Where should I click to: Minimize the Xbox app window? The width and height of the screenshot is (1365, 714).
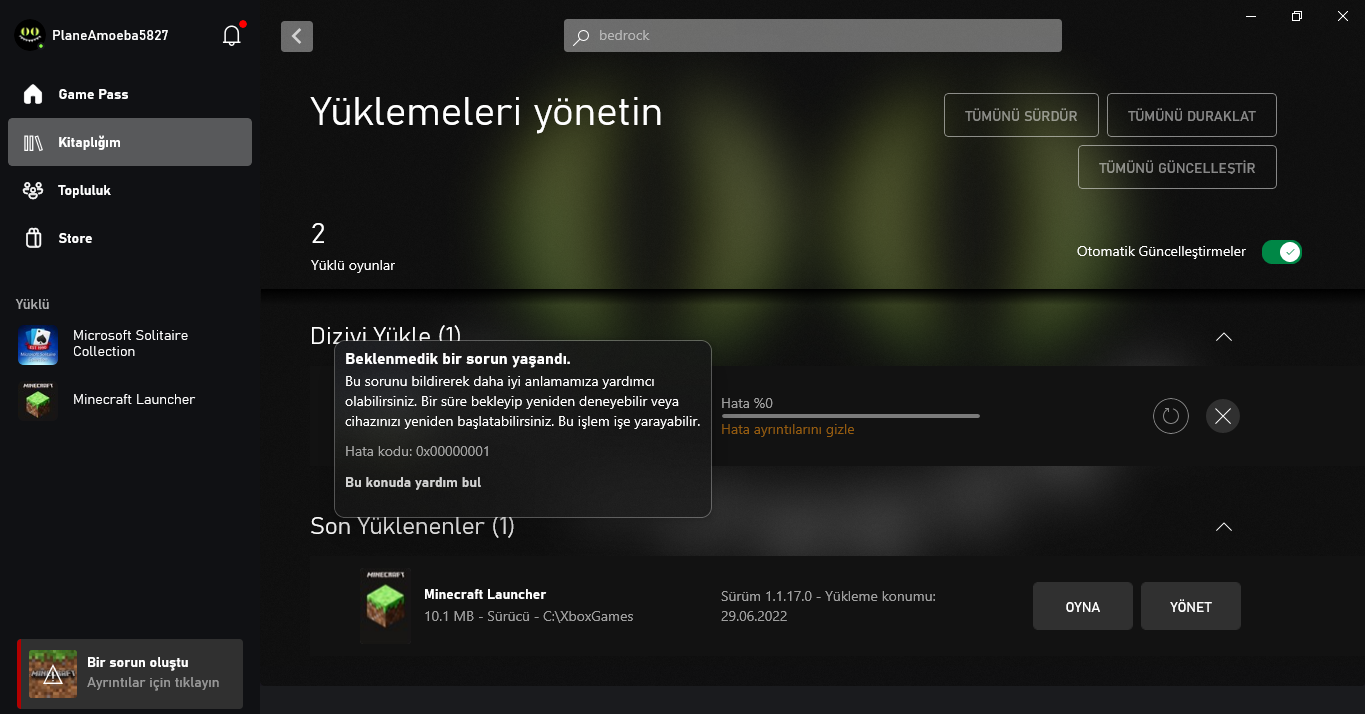(x=1251, y=15)
